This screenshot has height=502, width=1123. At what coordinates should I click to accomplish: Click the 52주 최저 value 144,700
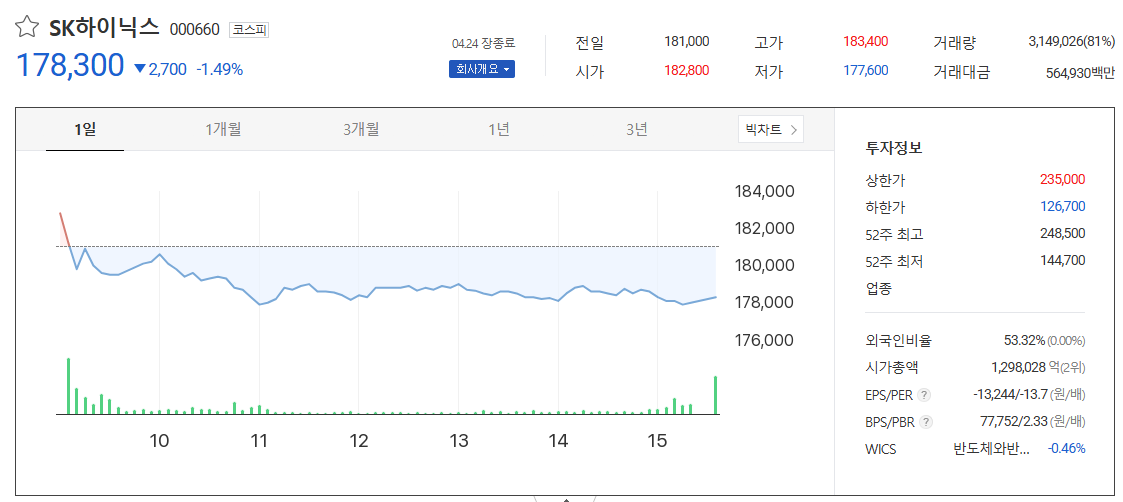click(x=1062, y=261)
